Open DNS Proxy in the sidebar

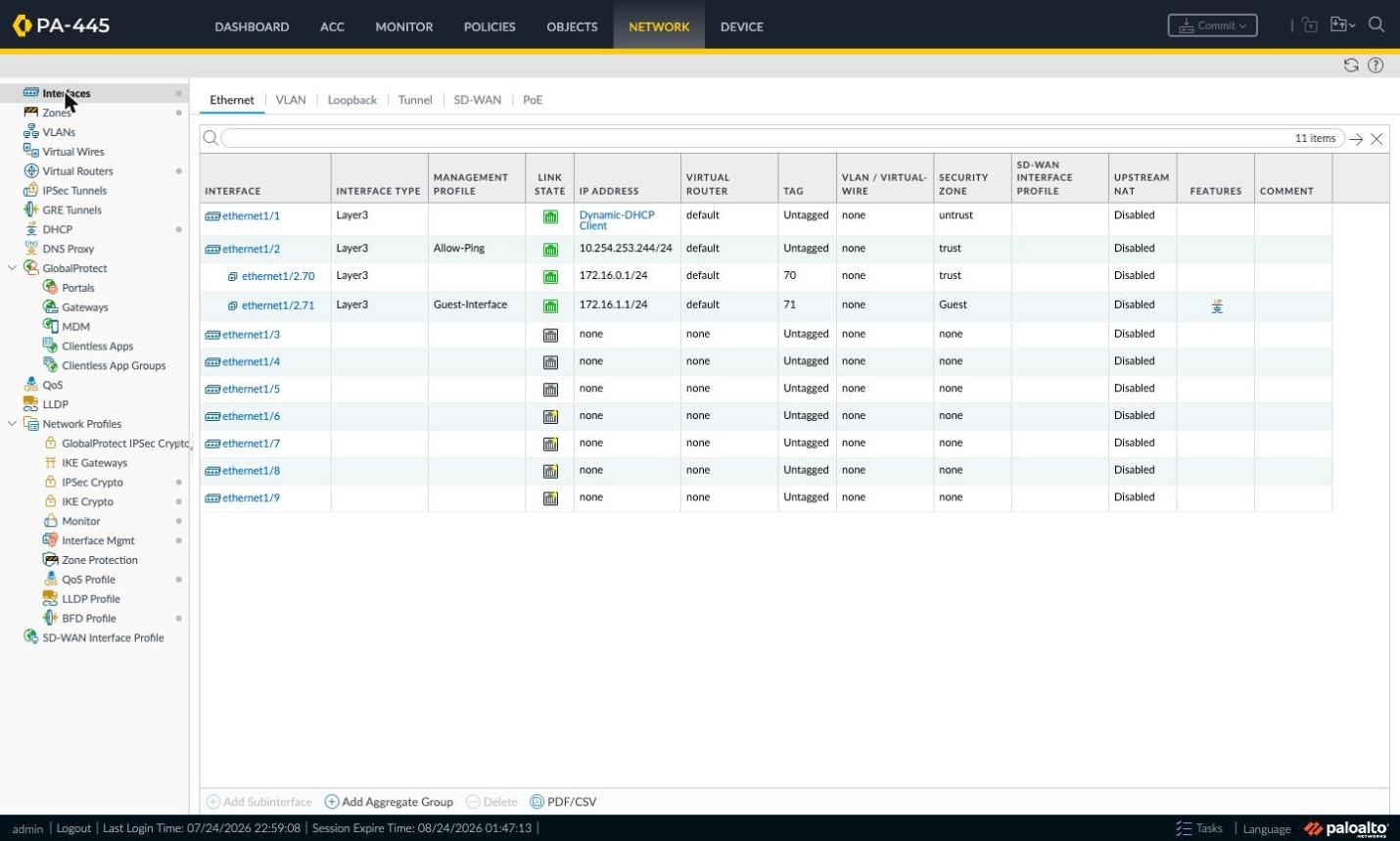(x=68, y=249)
